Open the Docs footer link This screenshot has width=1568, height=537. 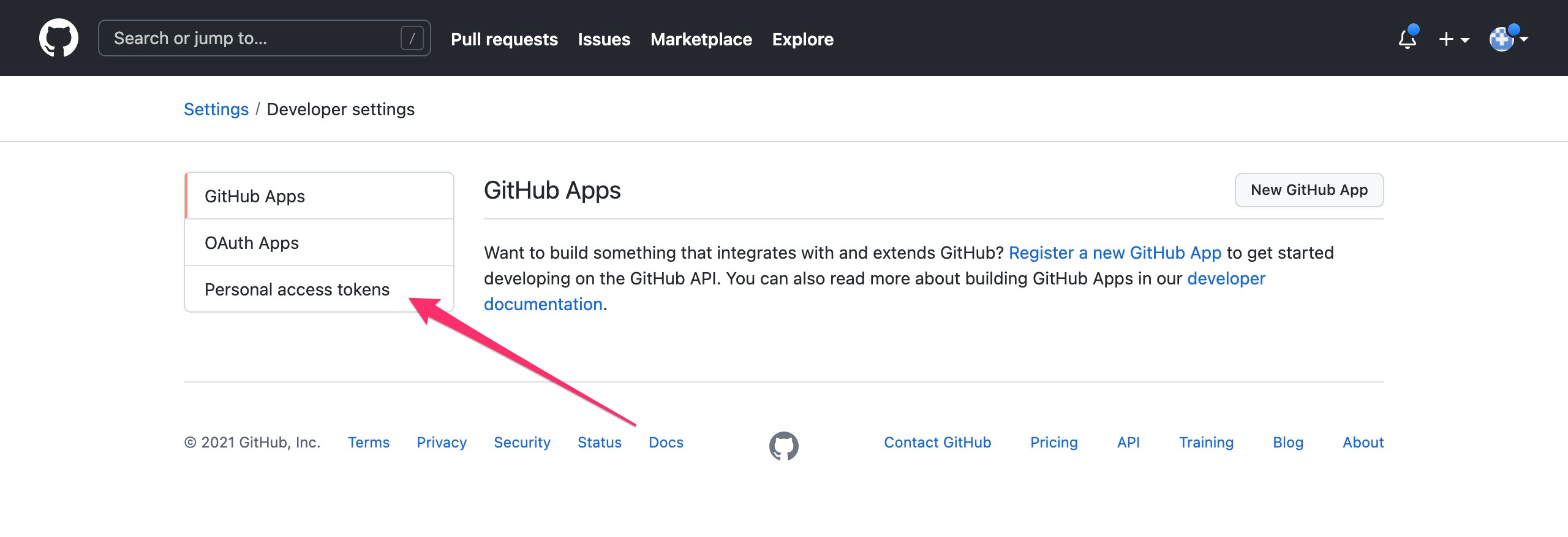[666, 443]
